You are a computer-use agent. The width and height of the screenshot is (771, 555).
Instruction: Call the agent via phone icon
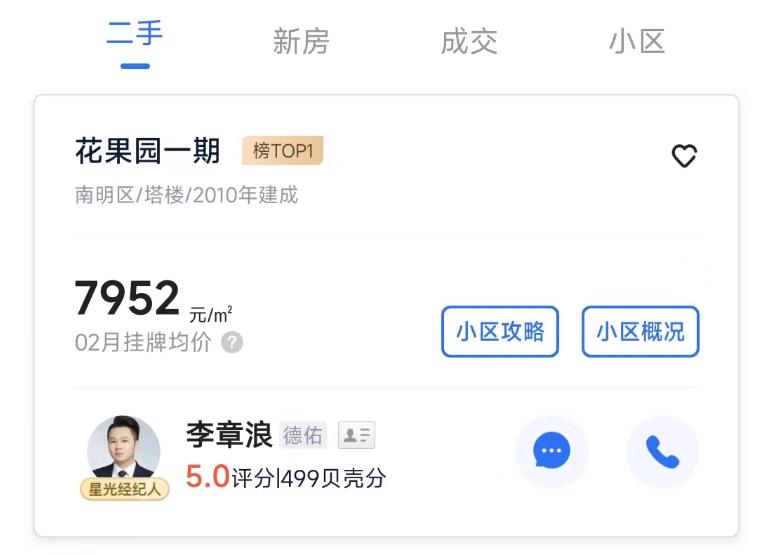click(x=662, y=451)
